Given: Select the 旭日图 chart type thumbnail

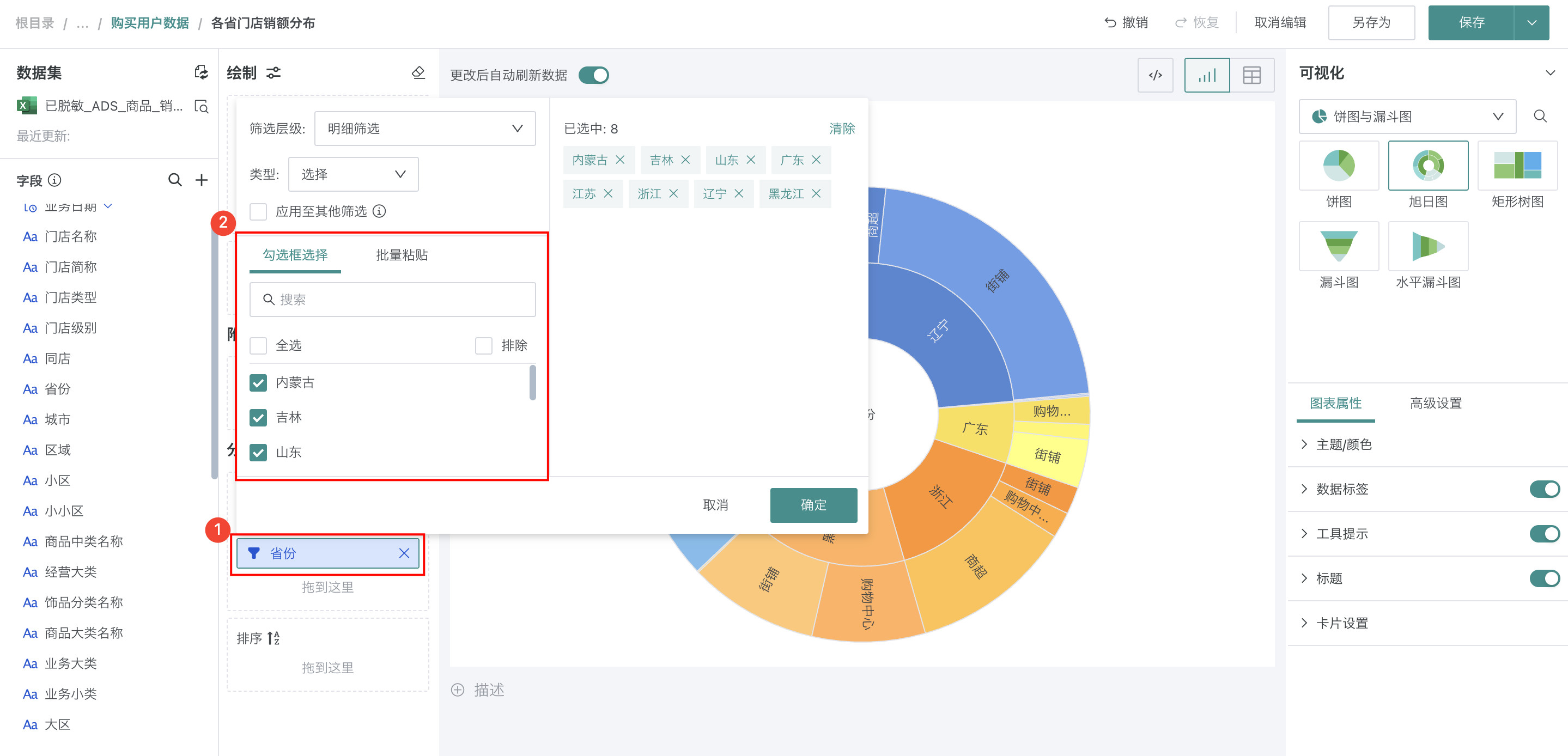Looking at the screenshot, I should pos(1427,166).
